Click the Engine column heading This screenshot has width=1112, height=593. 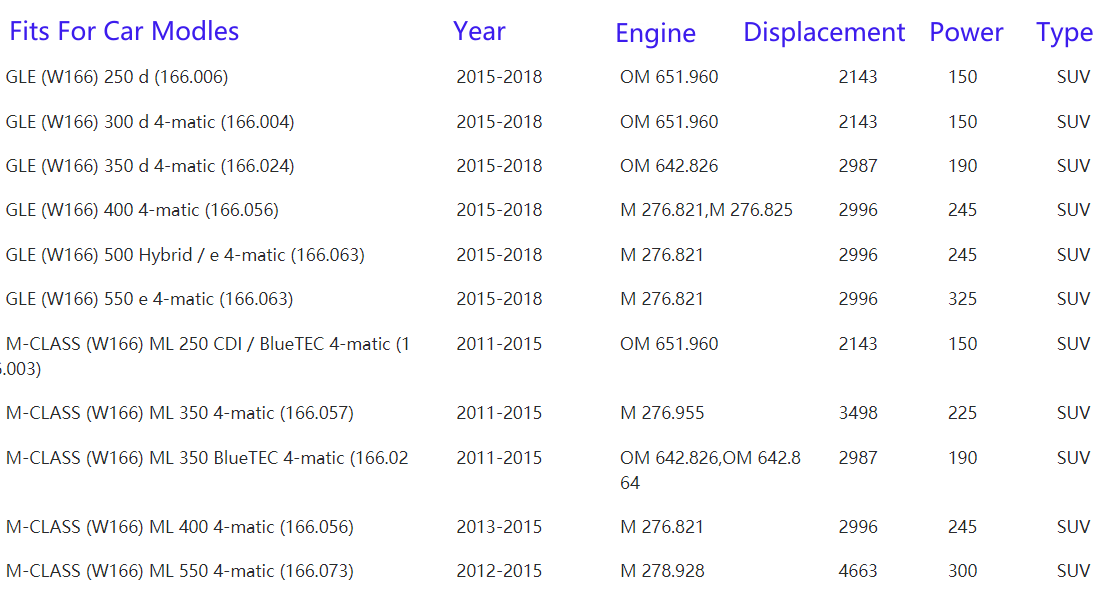click(655, 33)
